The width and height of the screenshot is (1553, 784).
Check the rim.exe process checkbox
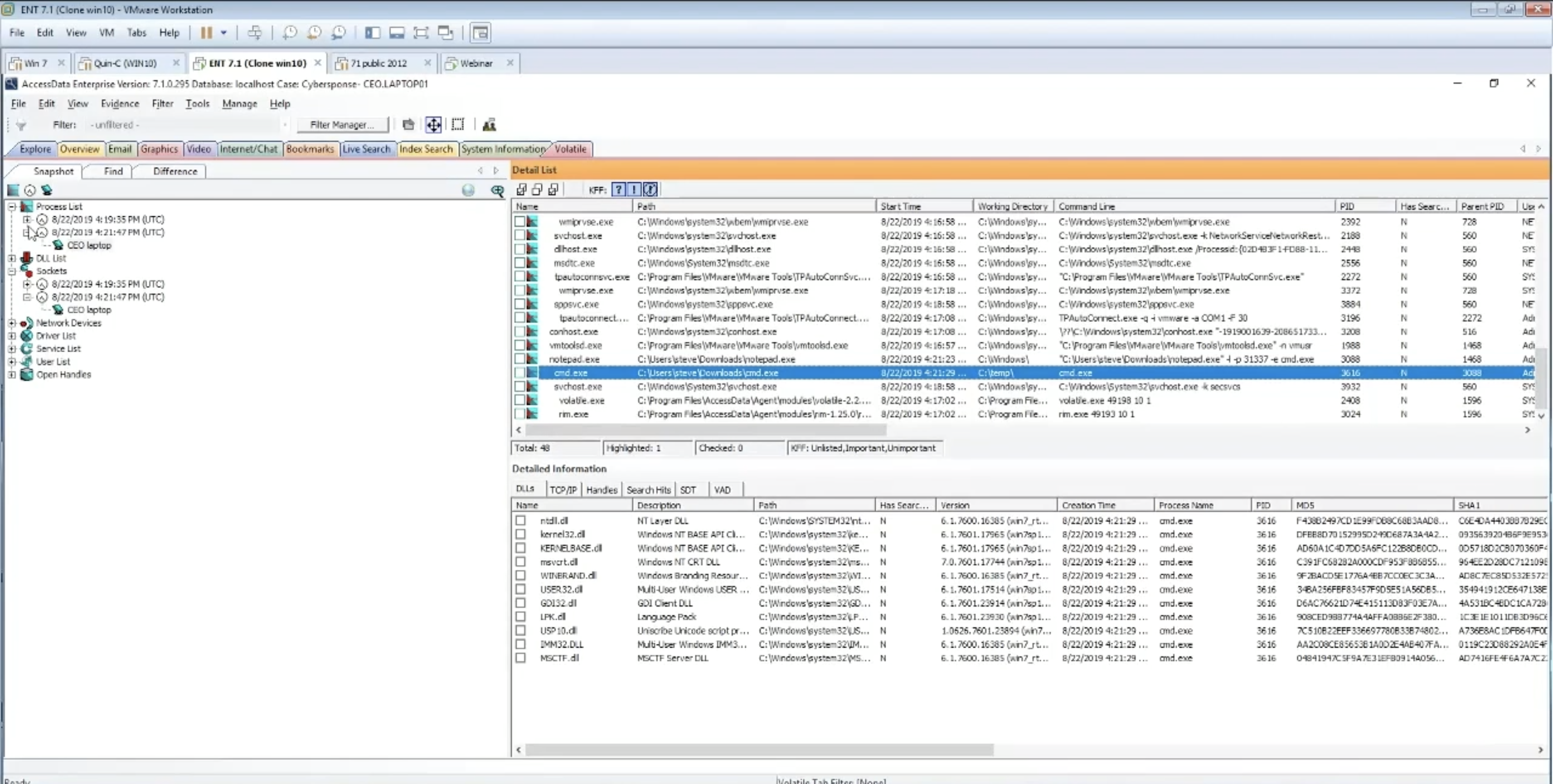520,414
